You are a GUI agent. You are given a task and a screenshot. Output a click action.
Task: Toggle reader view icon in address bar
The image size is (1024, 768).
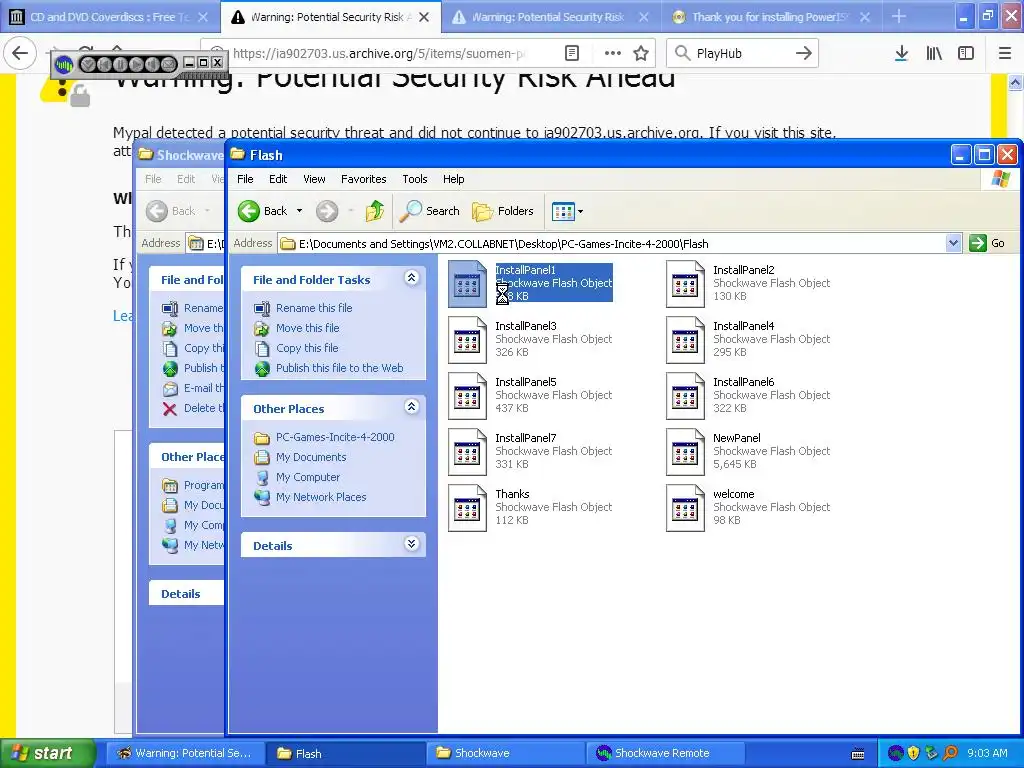tap(571, 54)
